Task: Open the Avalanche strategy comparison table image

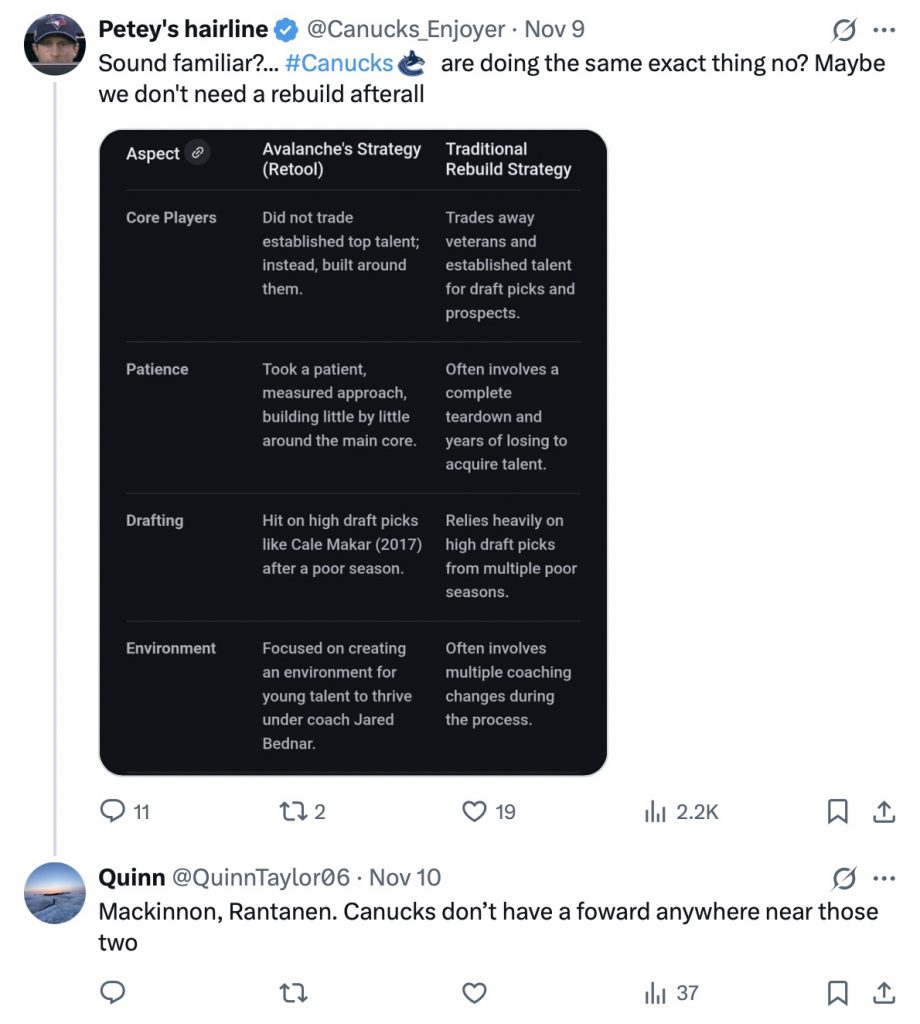Action: click(353, 452)
